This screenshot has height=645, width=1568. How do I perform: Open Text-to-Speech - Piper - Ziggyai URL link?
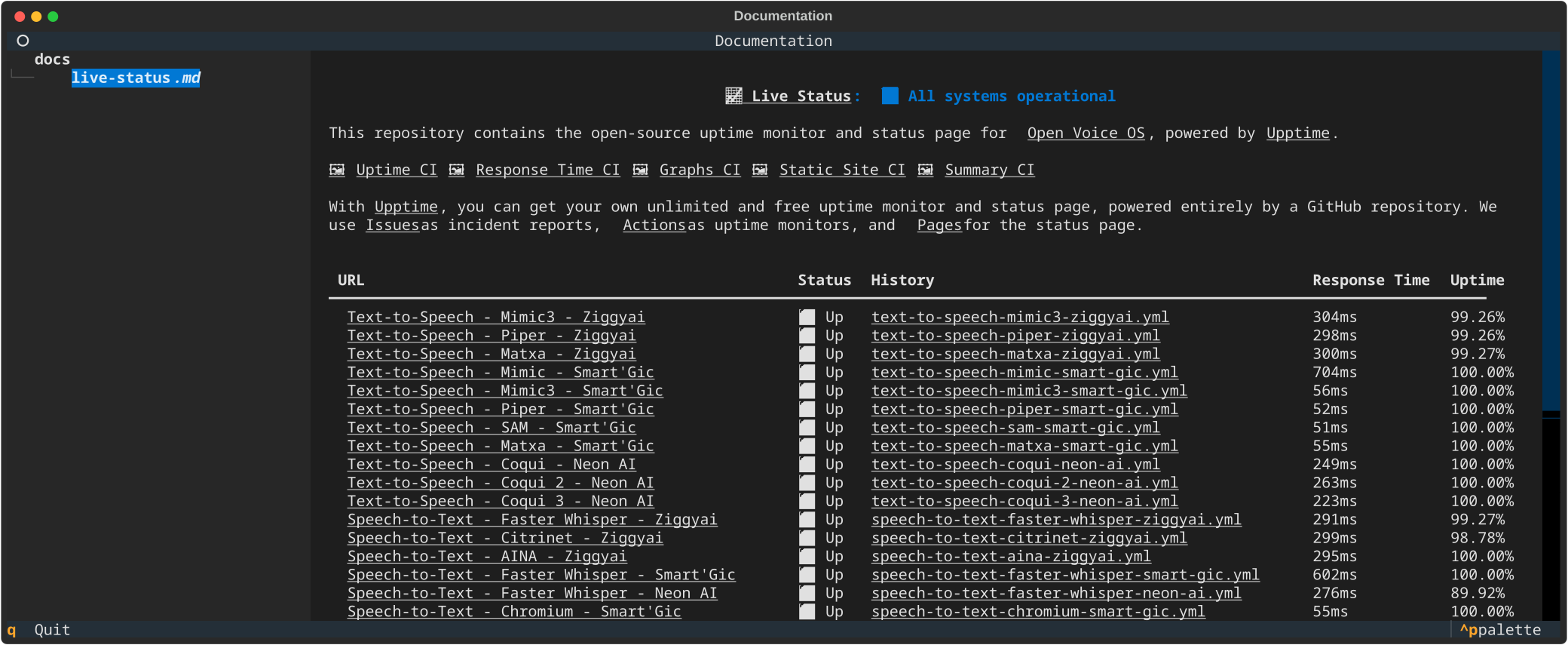point(492,336)
